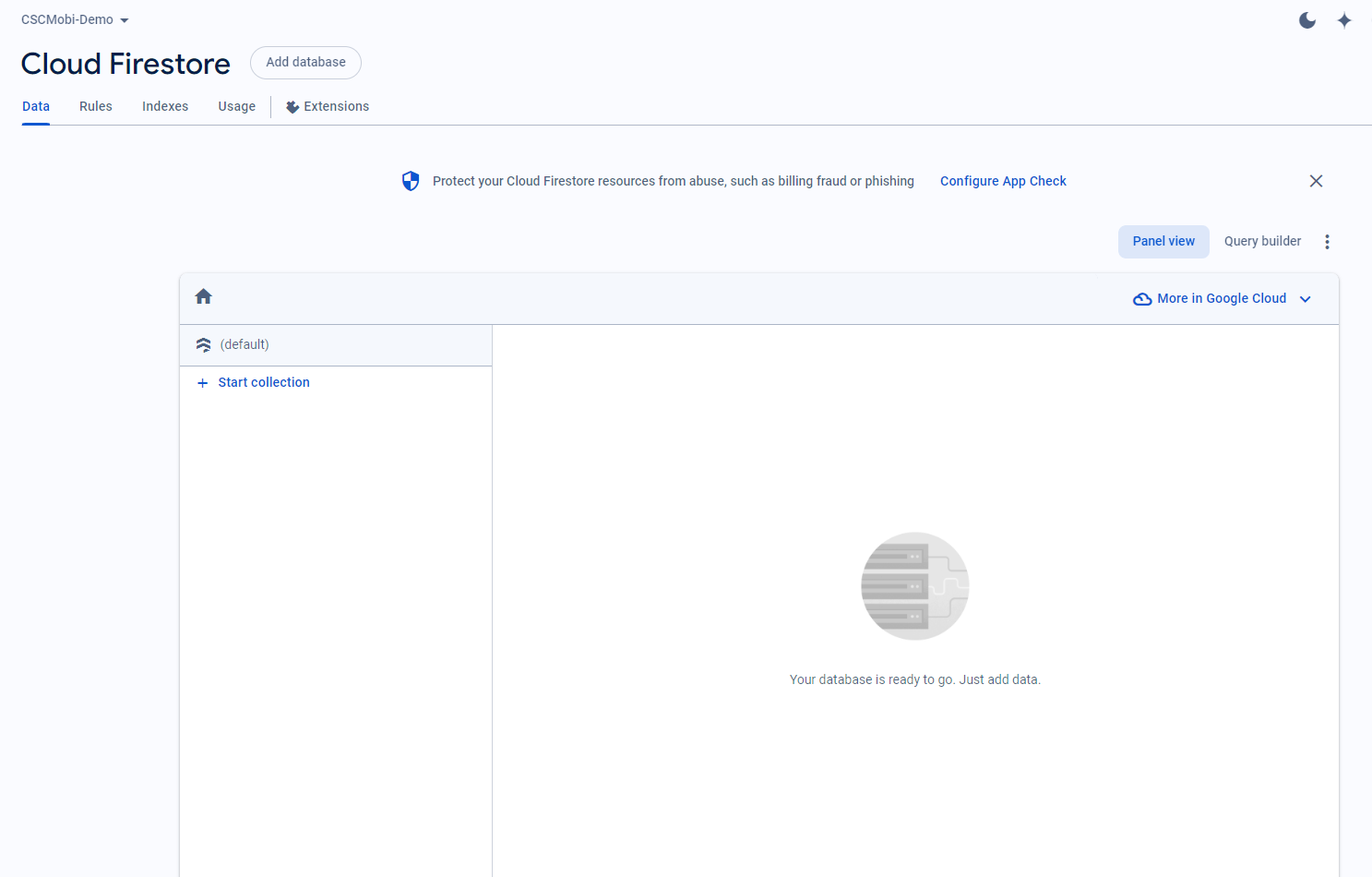This screenshot has width=1372, height=877.
Task: Dismiss the App Check banner
Action: coord(1316,181)
